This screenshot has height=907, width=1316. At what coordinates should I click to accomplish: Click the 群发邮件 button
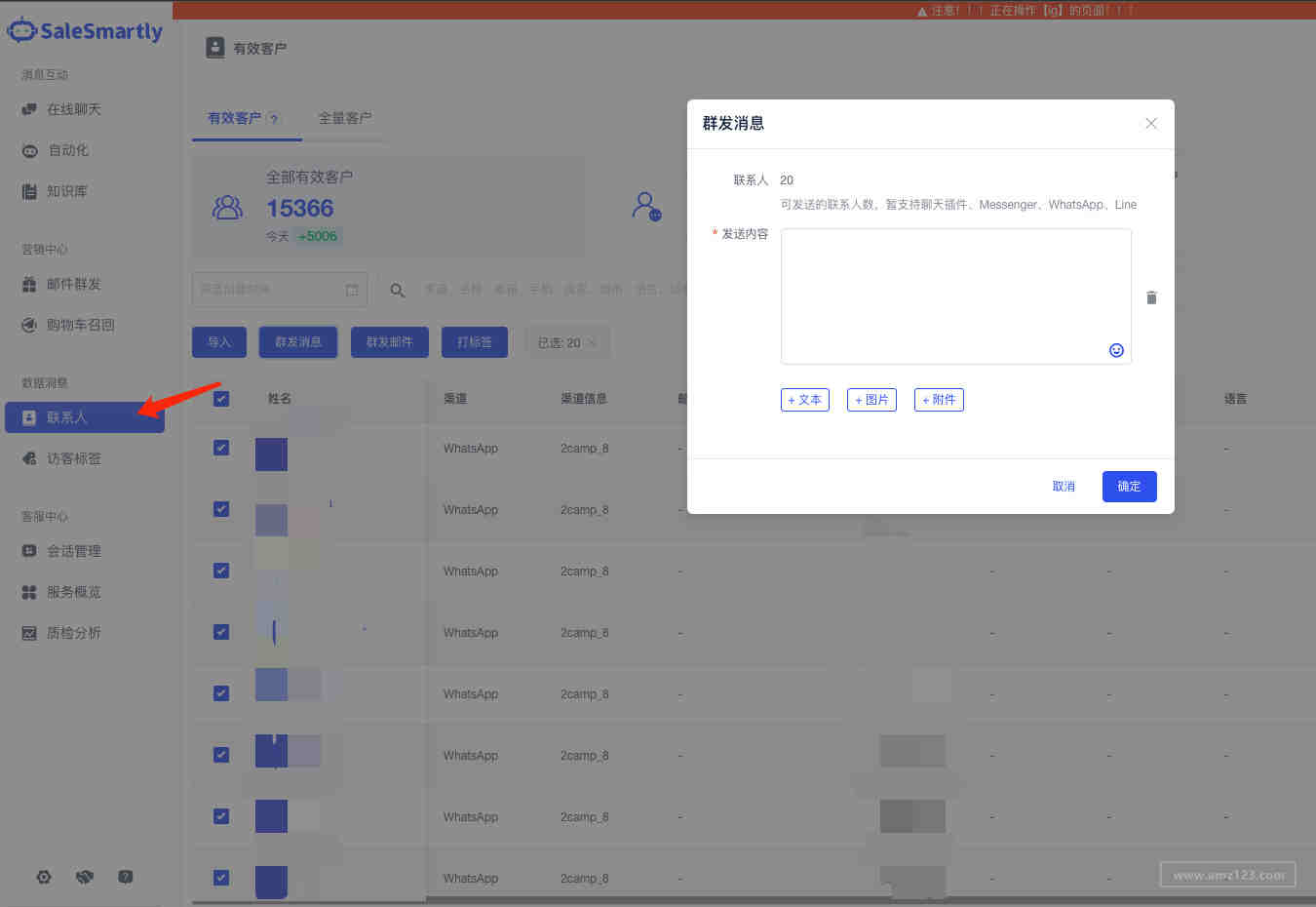tap(390, 342)
